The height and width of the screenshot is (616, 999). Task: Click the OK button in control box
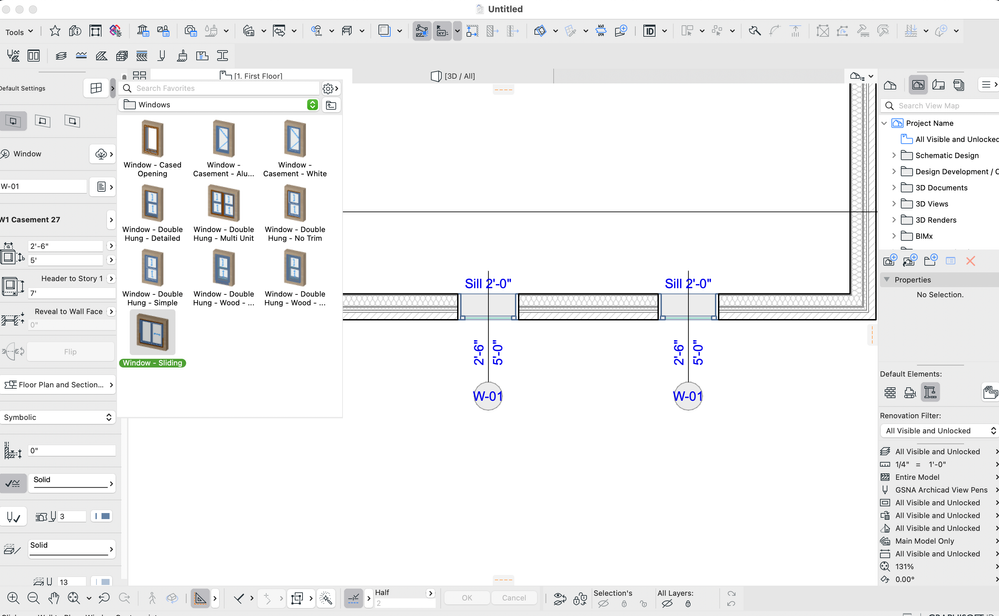tap(467, 598)
